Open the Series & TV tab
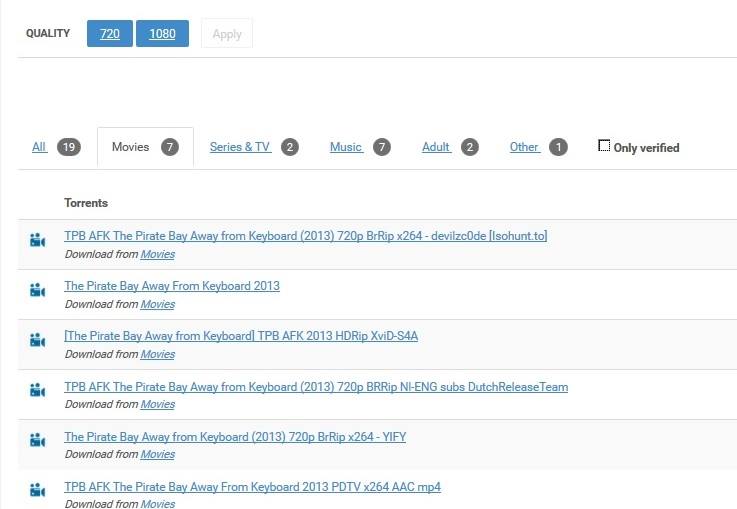 [240, 147]
